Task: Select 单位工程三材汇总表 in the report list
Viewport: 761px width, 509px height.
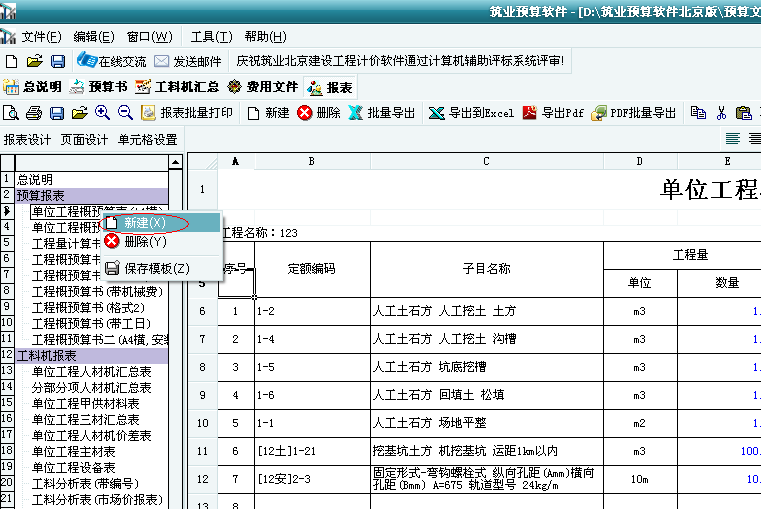Action: [86, 419]
